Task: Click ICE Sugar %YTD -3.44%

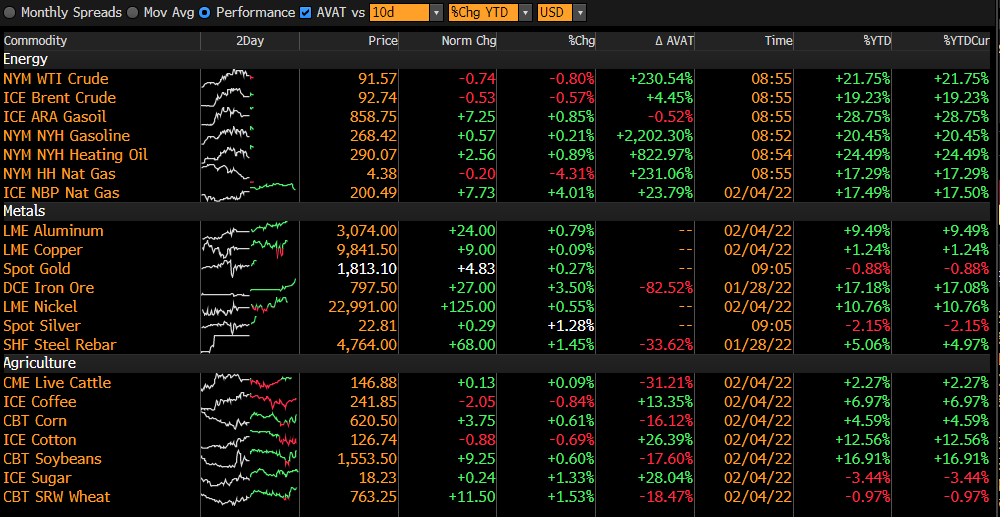Action: tap(867, 477)
